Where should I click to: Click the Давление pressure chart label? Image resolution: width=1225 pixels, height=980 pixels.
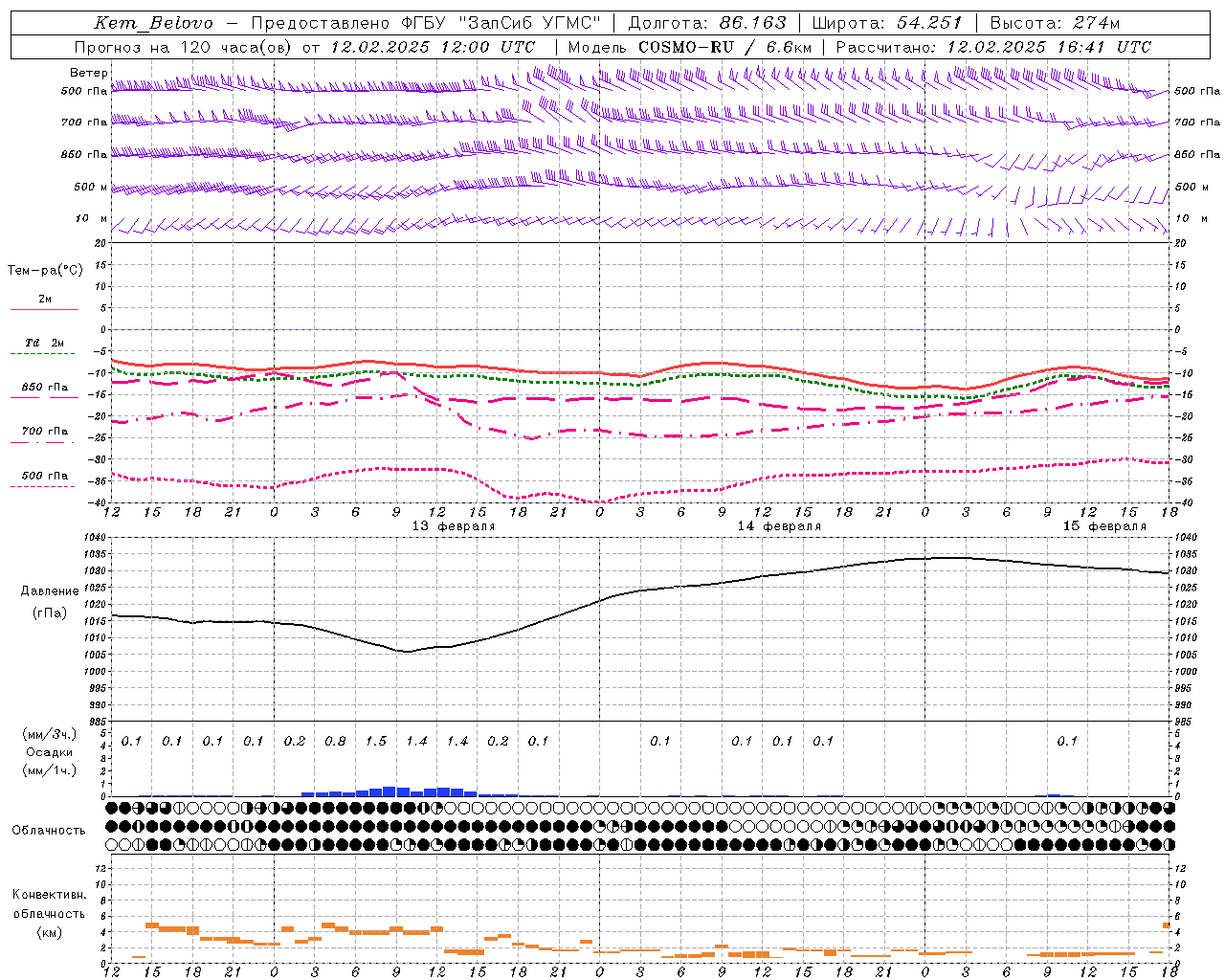click(50, 591)
